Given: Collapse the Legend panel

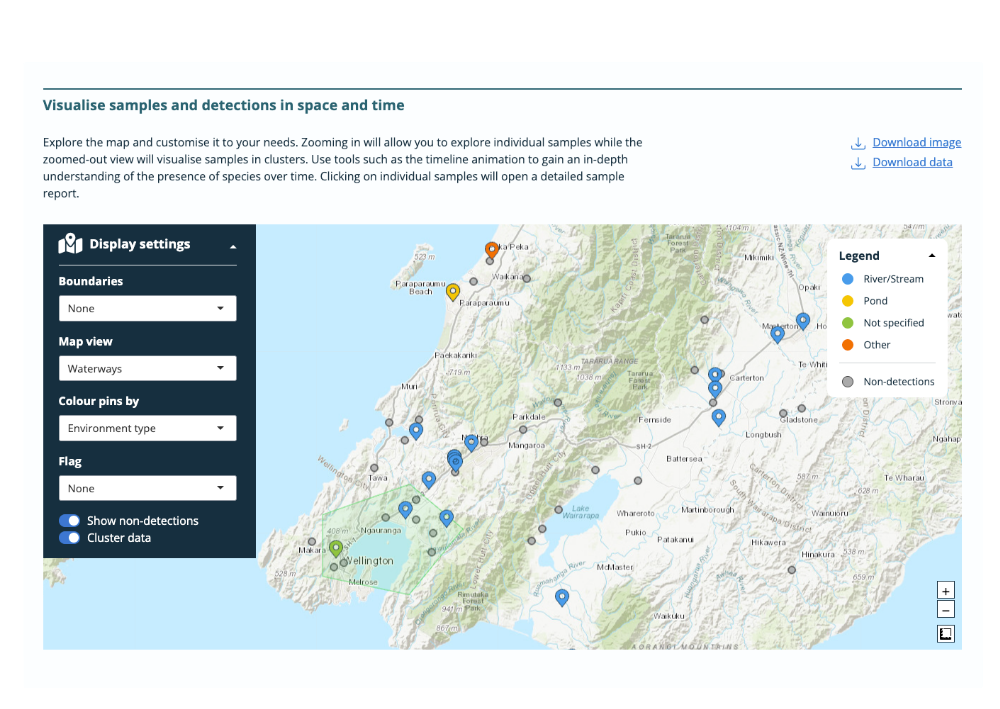Looking at the screenshot, I should [x=932, y=256].
